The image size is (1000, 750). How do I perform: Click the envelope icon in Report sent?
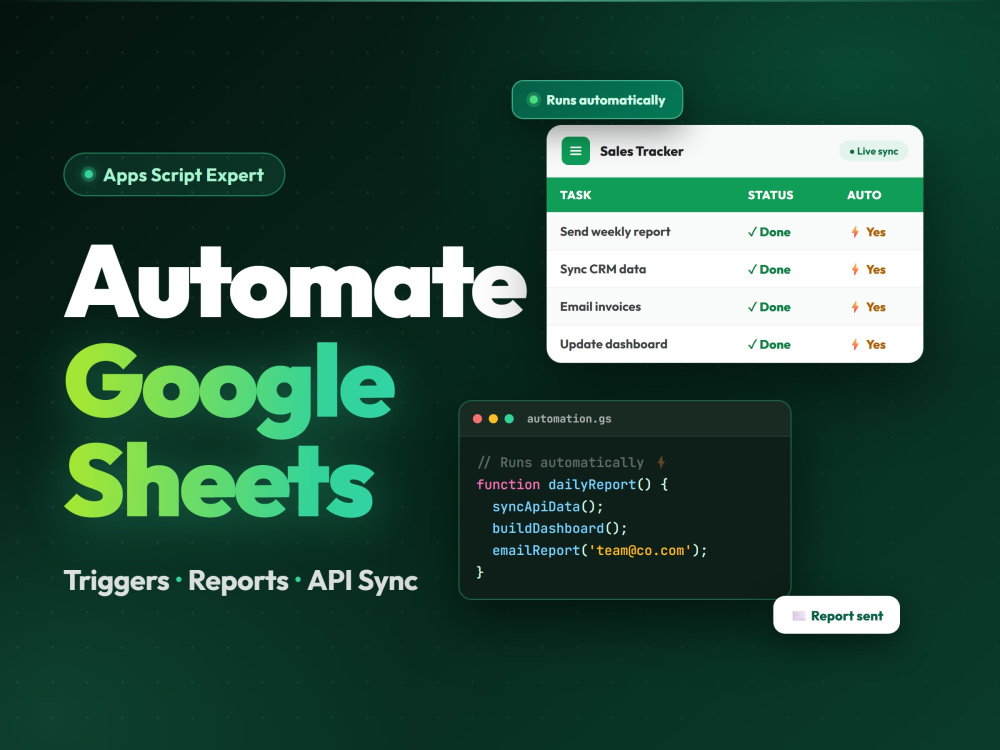[x=798, y=615]
